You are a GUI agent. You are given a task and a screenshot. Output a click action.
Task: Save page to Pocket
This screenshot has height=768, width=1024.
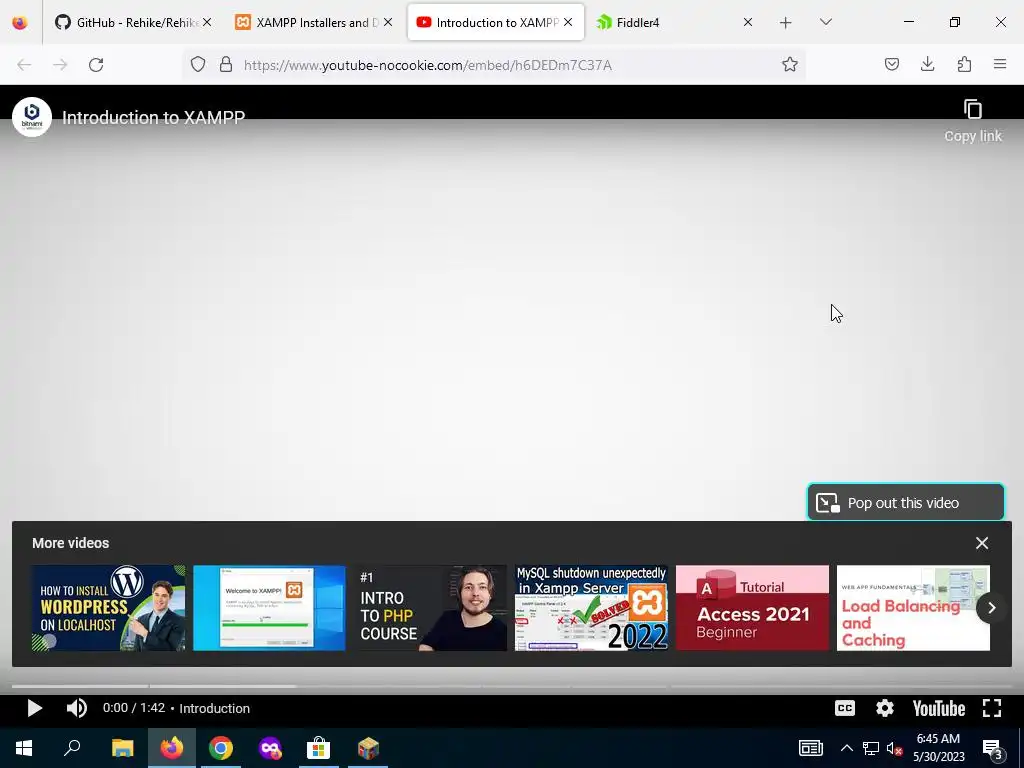(891, 64)
